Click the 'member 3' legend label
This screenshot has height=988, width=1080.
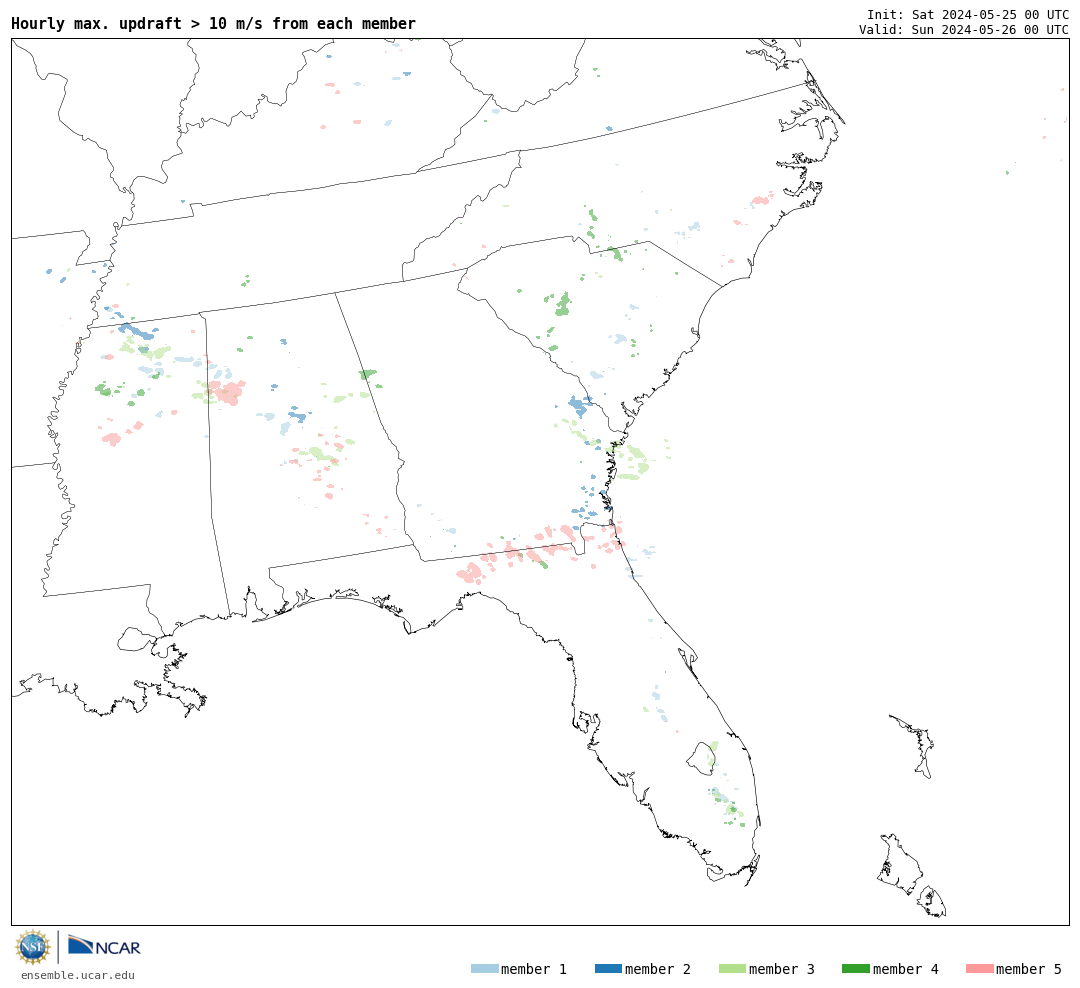click(x=782, y=969)
